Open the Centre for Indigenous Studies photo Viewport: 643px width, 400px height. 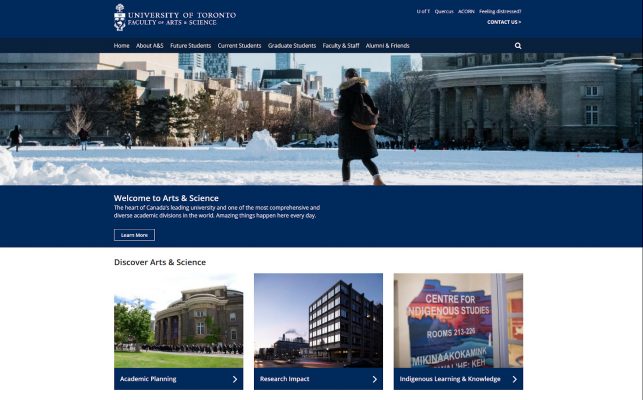(x=458, y=321)
